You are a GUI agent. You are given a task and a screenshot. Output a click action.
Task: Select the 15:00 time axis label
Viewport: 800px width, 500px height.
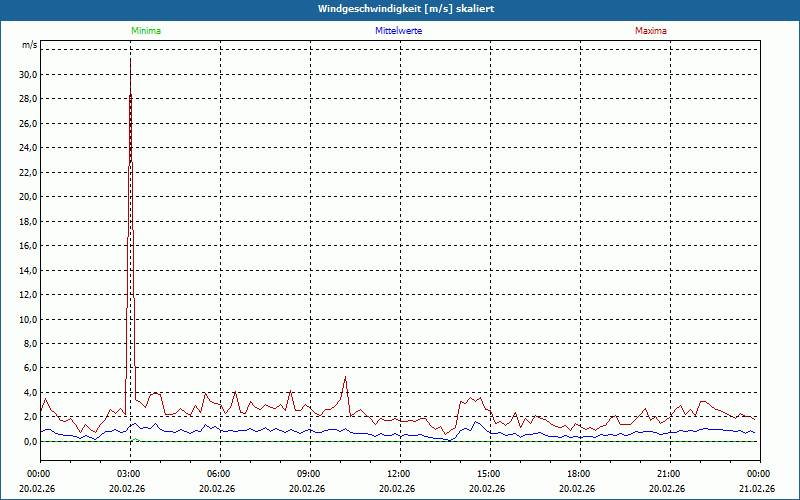(490, 474)
